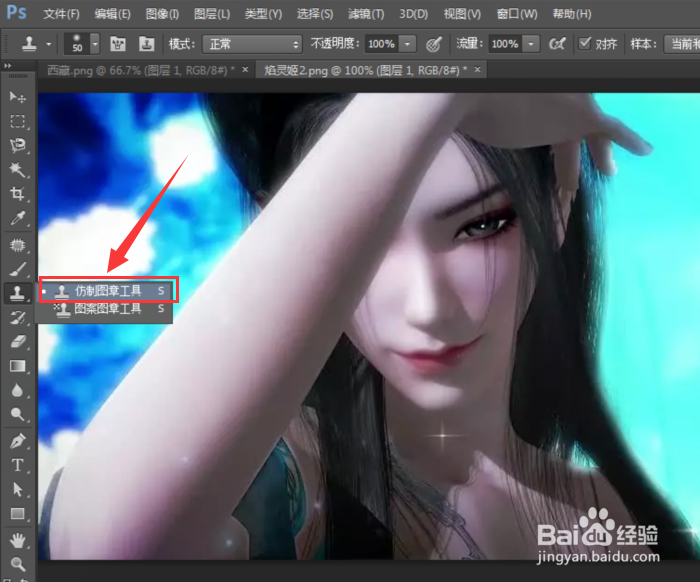Open the 视图(V) menu
Viewport: 700px width, 582px height.
462,14
